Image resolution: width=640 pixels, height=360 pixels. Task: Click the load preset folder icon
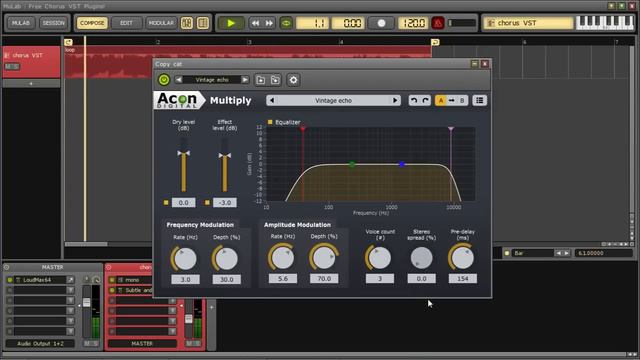(260, 80)
